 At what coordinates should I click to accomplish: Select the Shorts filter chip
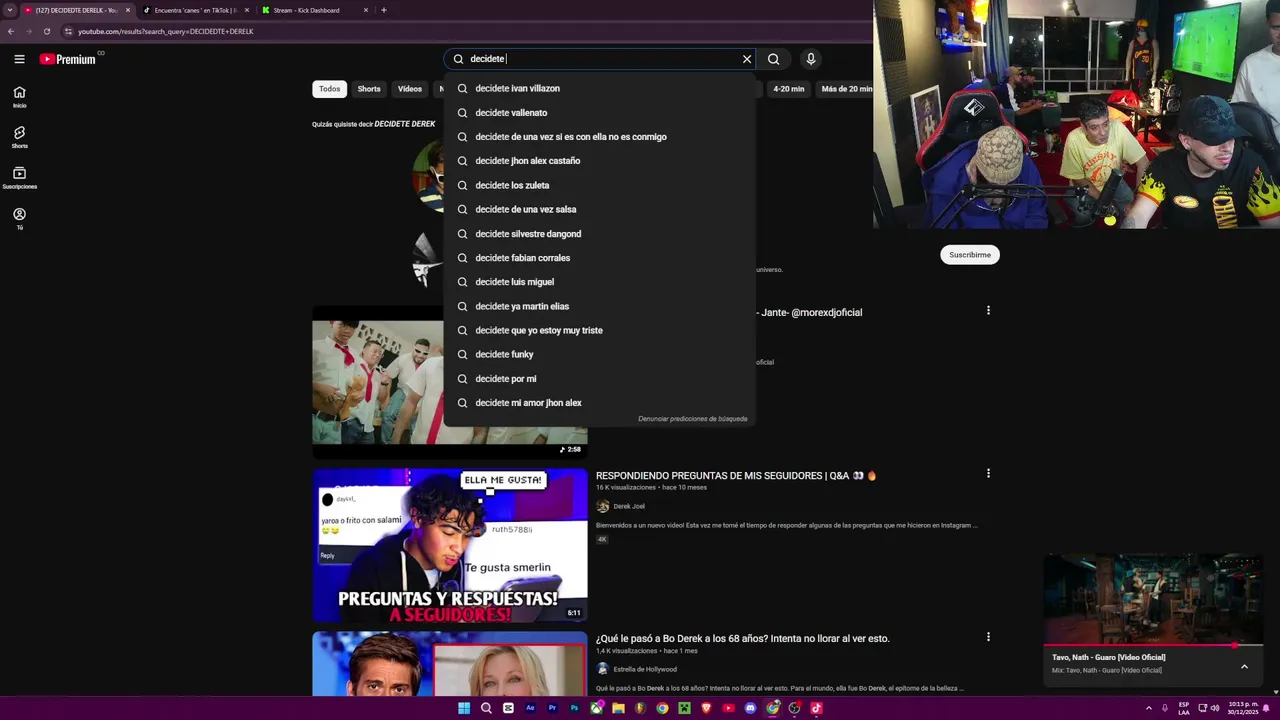pyautogui.click(x=369, y=89)
